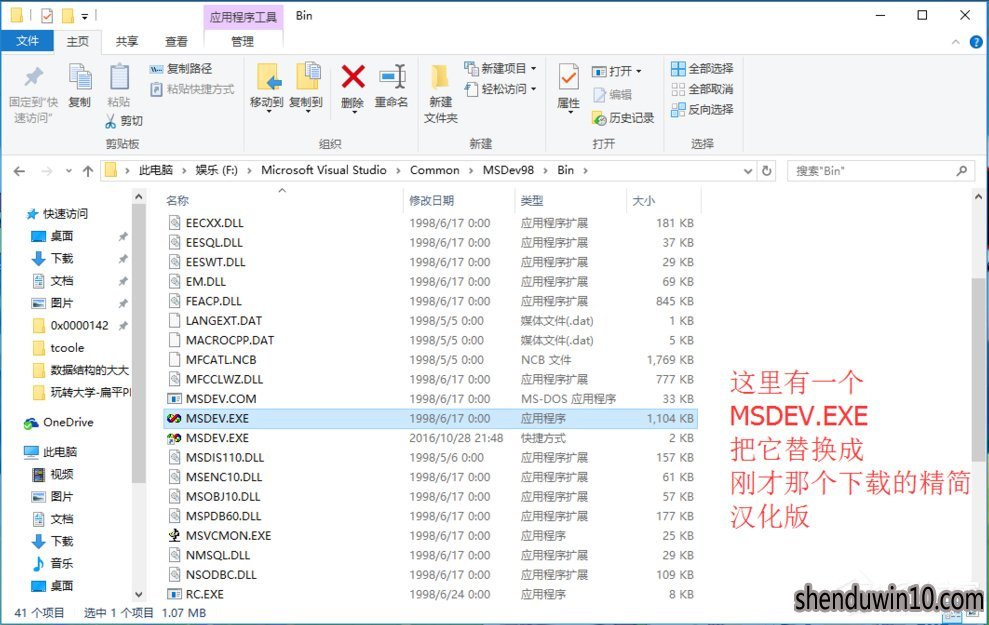
Task: Click navigation pane scrollbar down arrow
Action: click(139, 594)
